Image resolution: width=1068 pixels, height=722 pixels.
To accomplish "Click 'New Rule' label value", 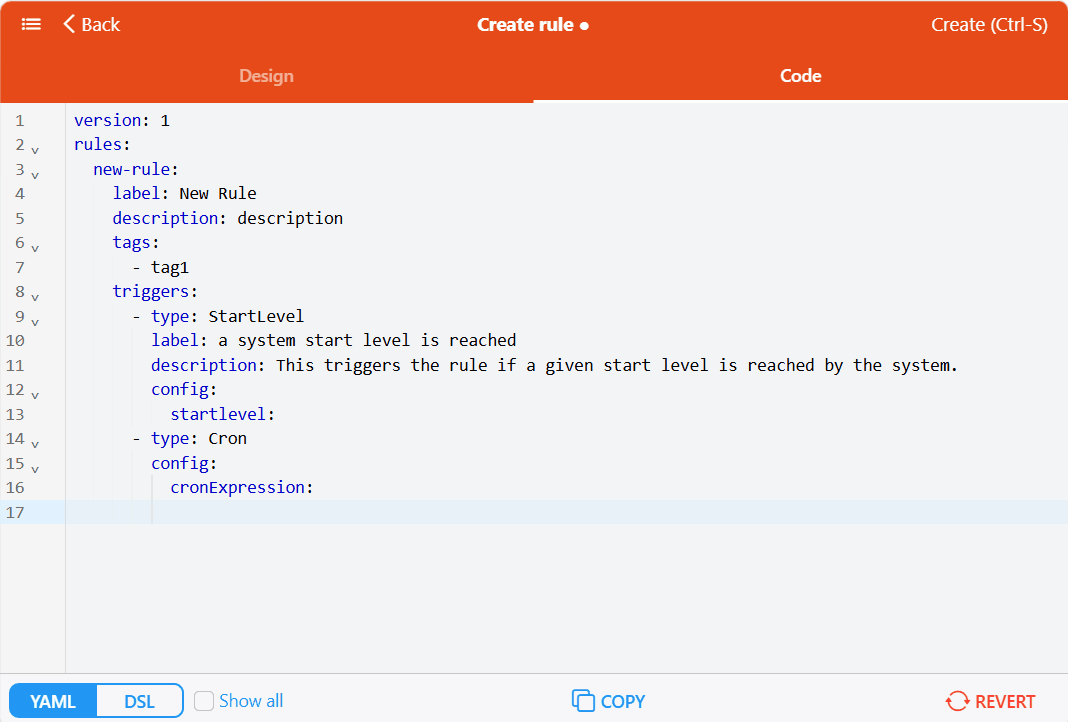I will pos(218,193).
